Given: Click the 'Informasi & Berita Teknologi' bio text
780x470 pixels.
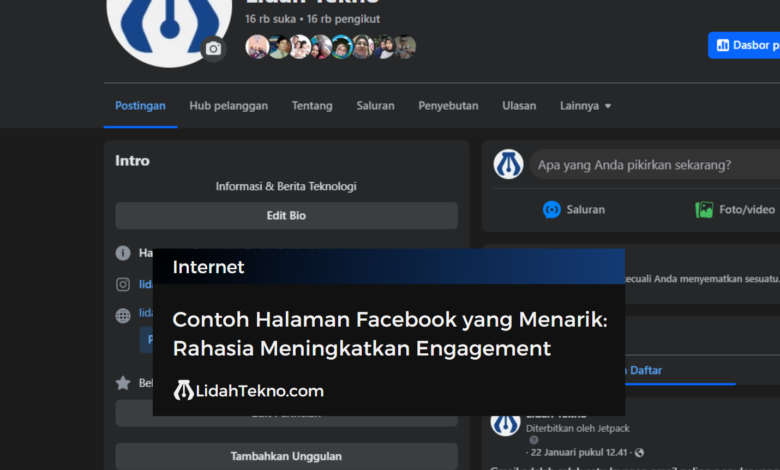Looking at the screenshot, I should [x=286, y=186].
